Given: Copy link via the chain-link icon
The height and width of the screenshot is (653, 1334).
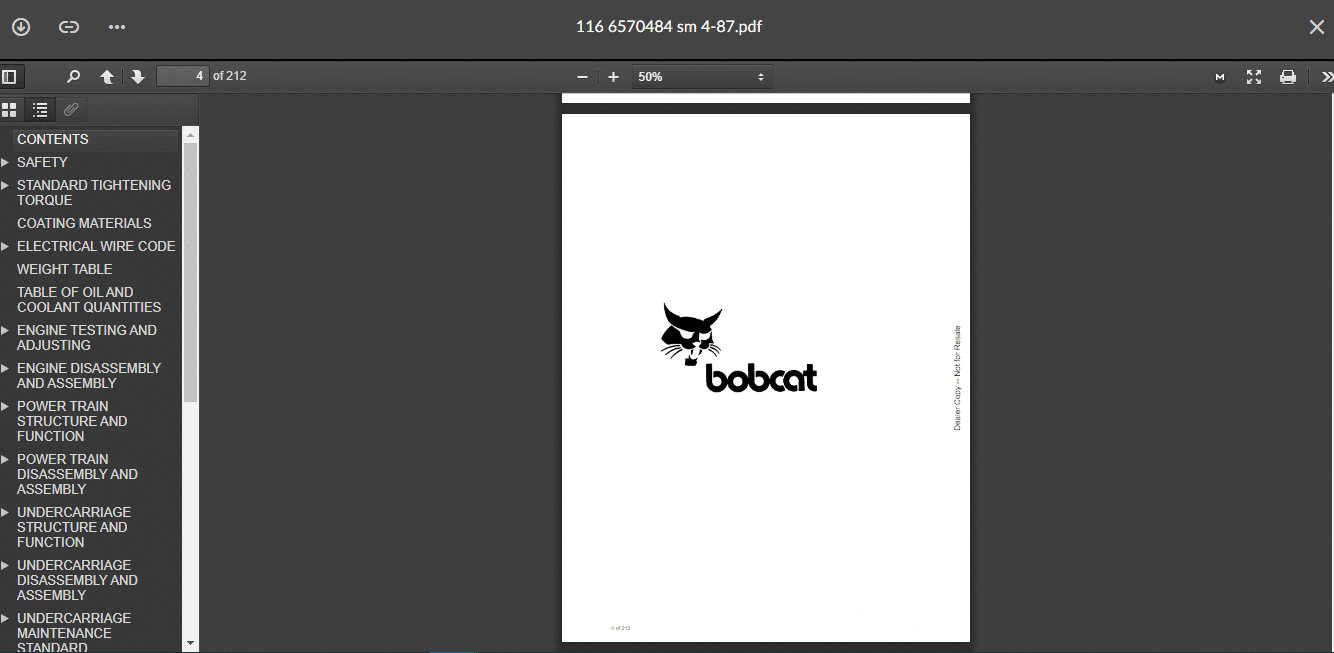Looking at the screenshot, I should [69, 27].
